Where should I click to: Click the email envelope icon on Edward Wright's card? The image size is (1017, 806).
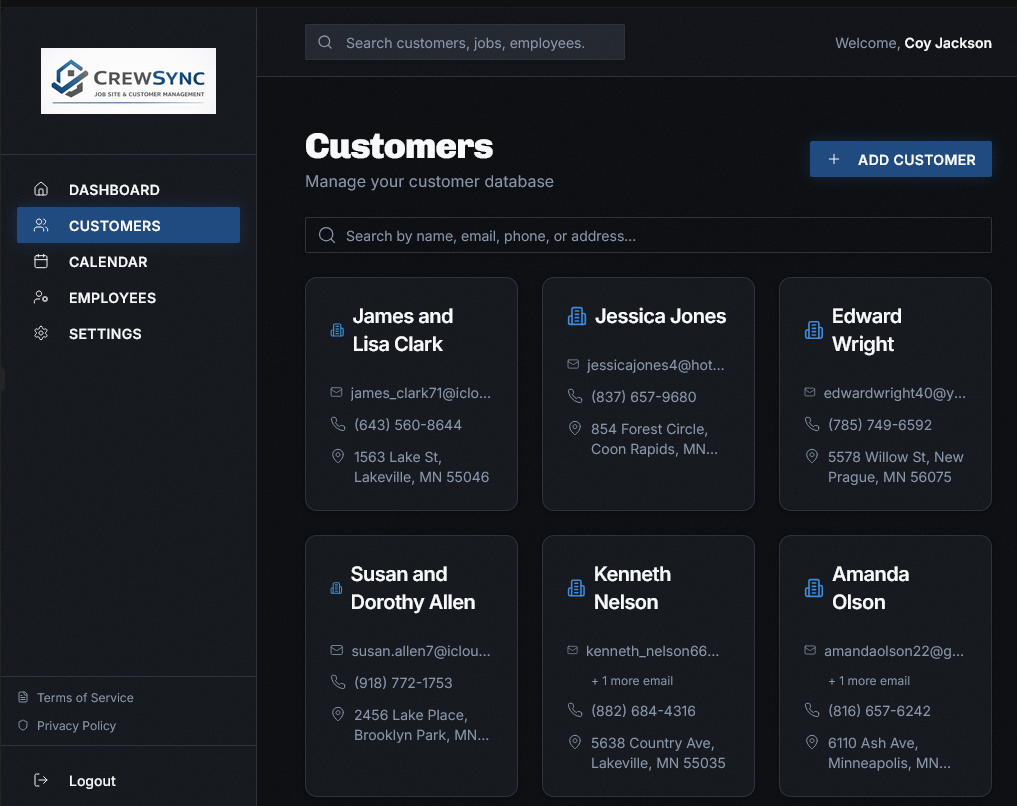pyautogui.click(x=811, y=393)
